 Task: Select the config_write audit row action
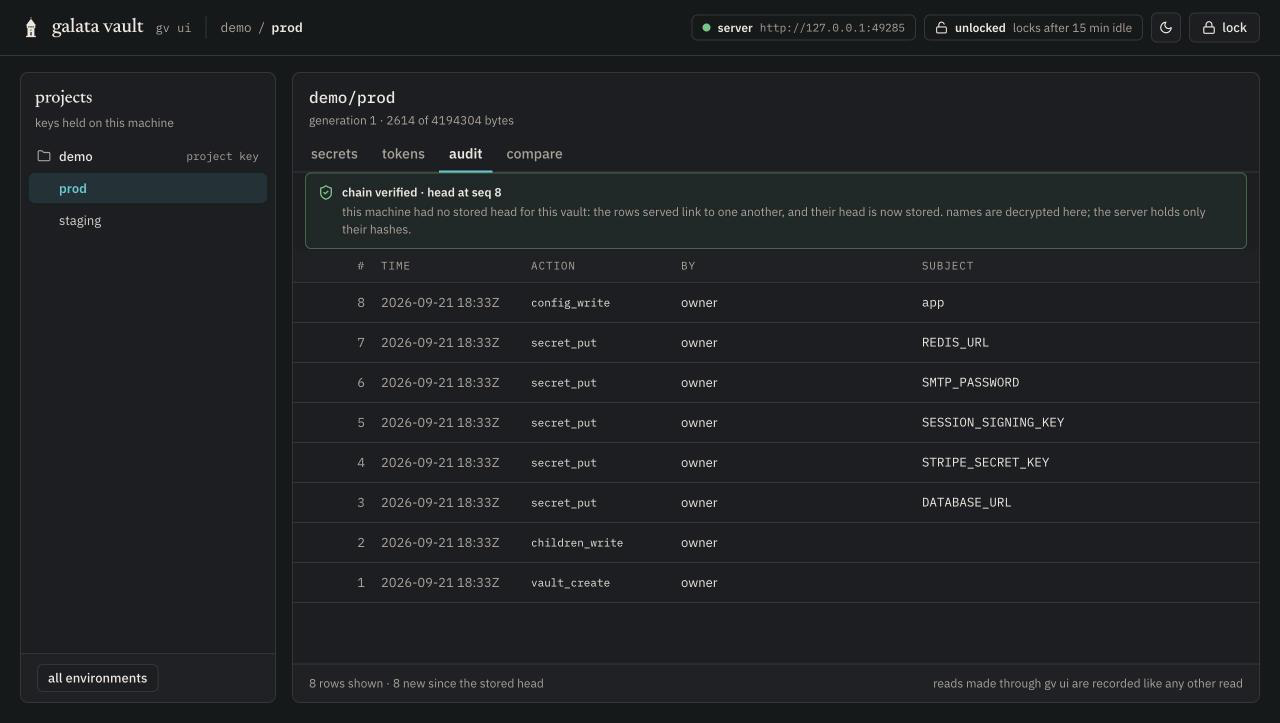point(570,303)
